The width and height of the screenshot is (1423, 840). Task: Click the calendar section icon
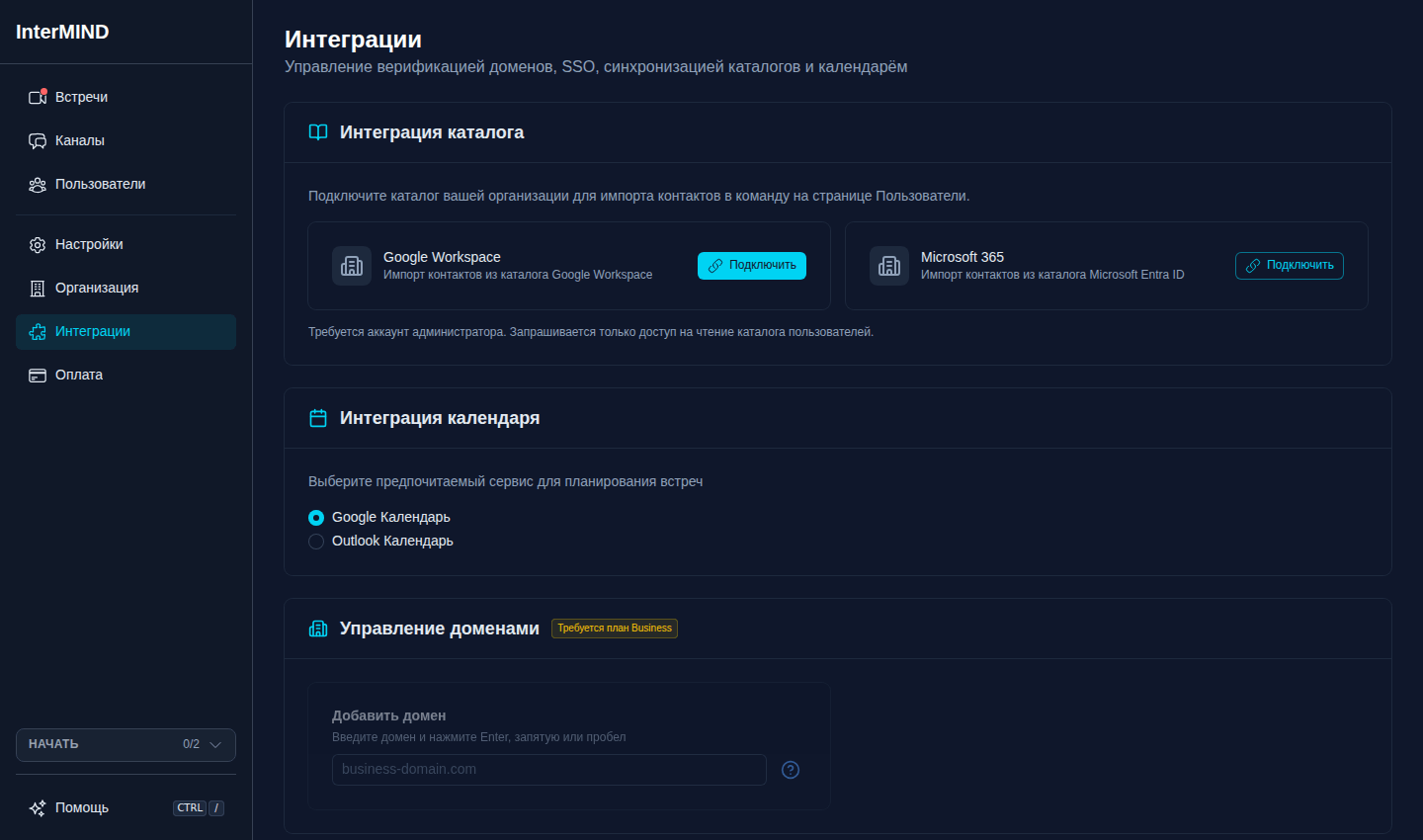click(x=318, y=418)
